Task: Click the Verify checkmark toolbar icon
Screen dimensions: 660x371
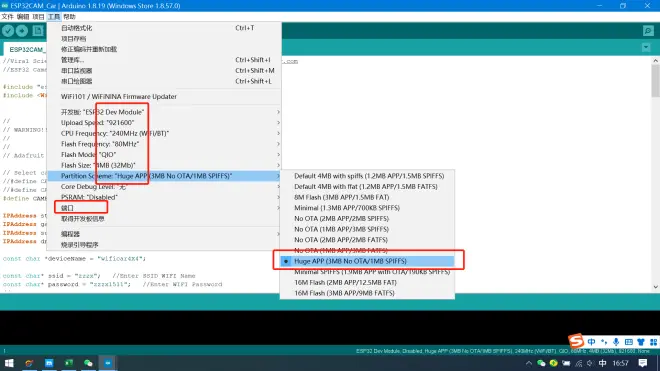Action: (8, 31)
